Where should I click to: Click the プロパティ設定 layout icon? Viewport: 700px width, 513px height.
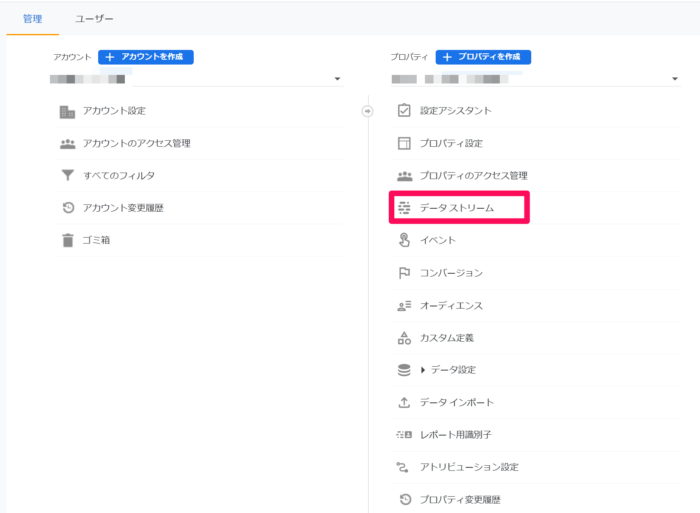tap(404, 143)
